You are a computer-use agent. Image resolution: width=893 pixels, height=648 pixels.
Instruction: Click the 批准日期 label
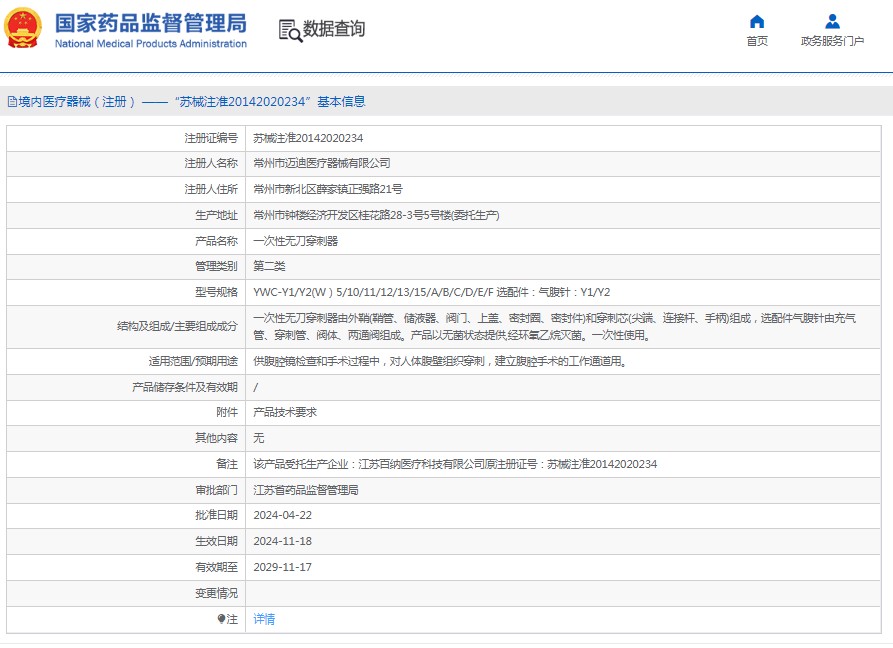coord(216,515)
